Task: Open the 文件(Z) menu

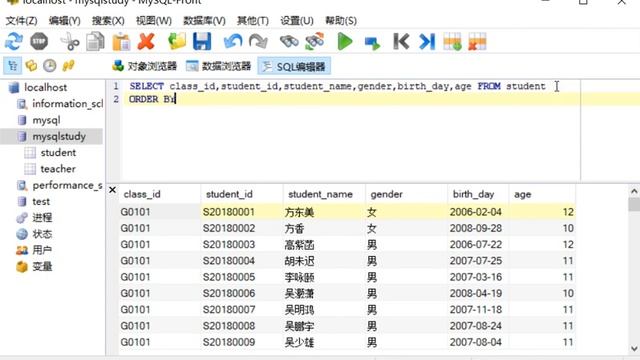Action: pyautogui.click(x=21, y=21)
